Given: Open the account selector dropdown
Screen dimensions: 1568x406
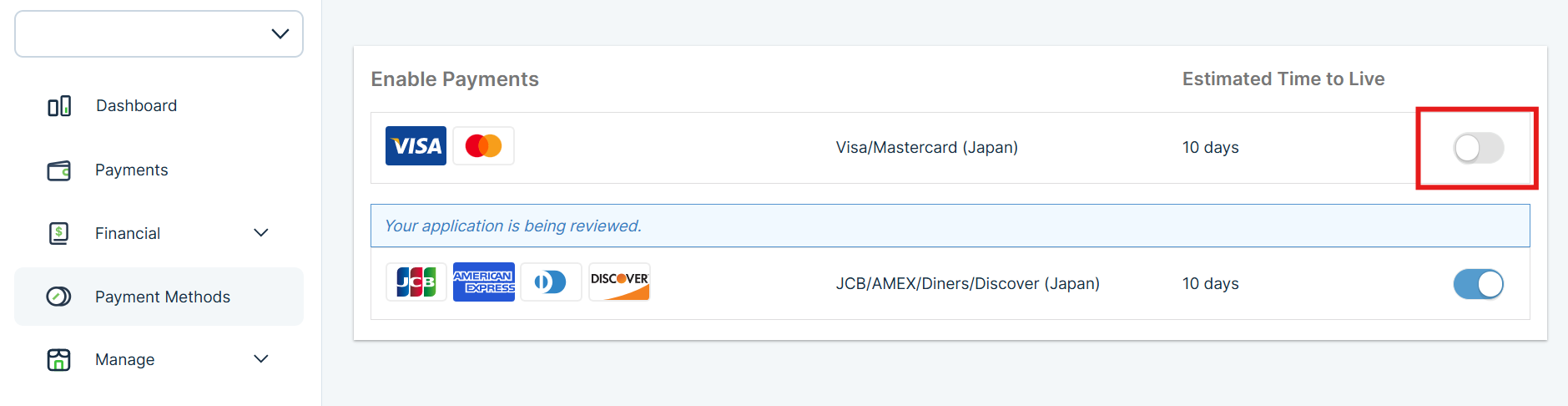Looking at the screenshot, I should click(159, 34).
